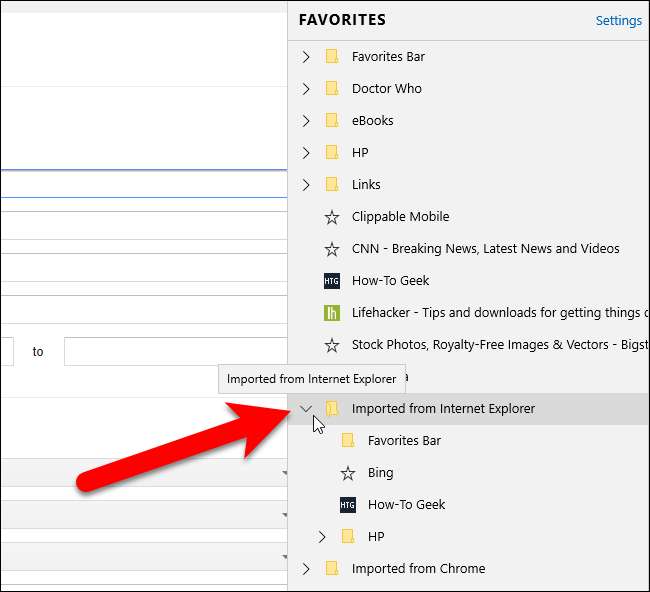Select the nested Favorites Bar folder

[404, 441]
